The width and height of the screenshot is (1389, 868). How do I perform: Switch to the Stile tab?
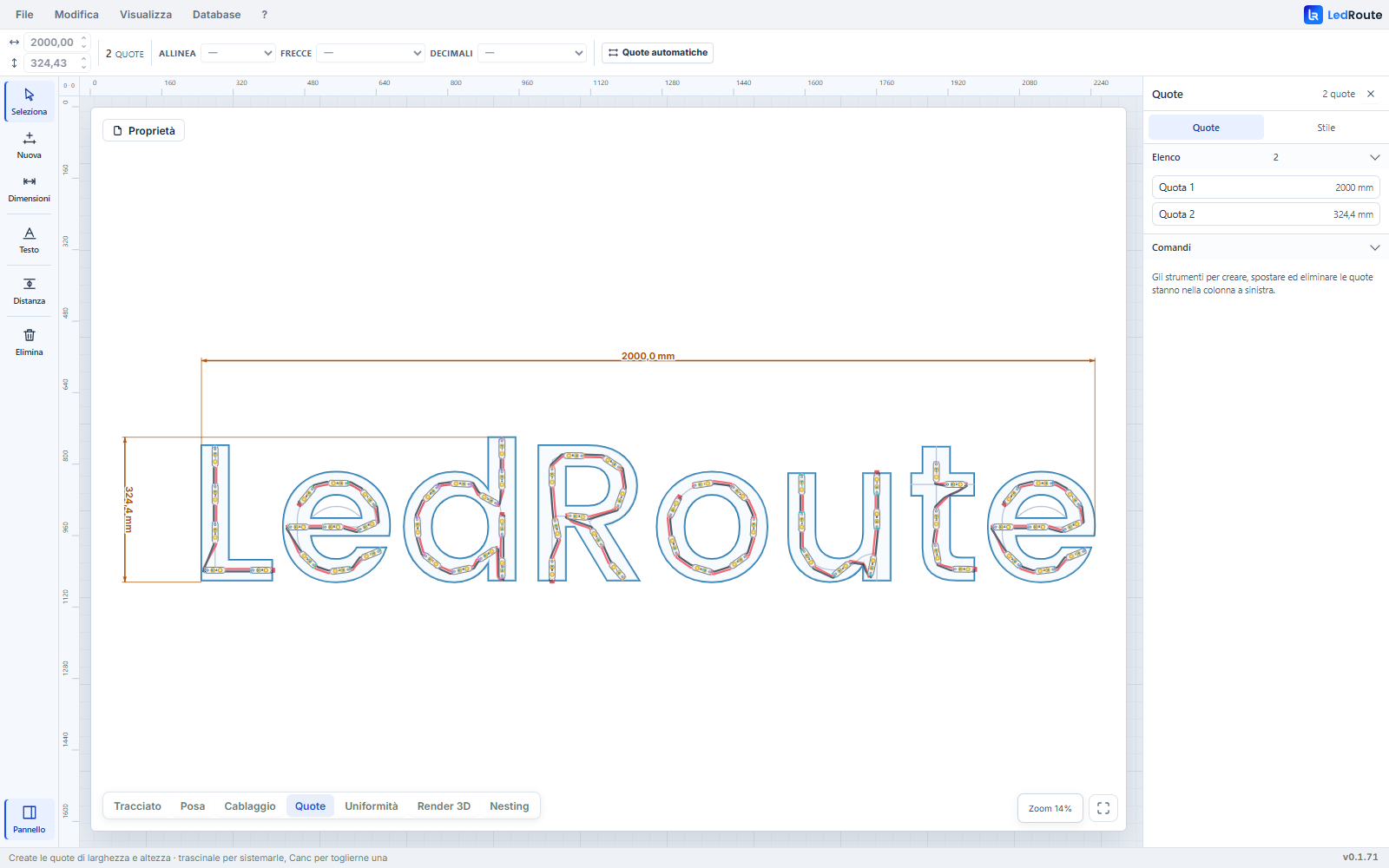[1326, 128]
